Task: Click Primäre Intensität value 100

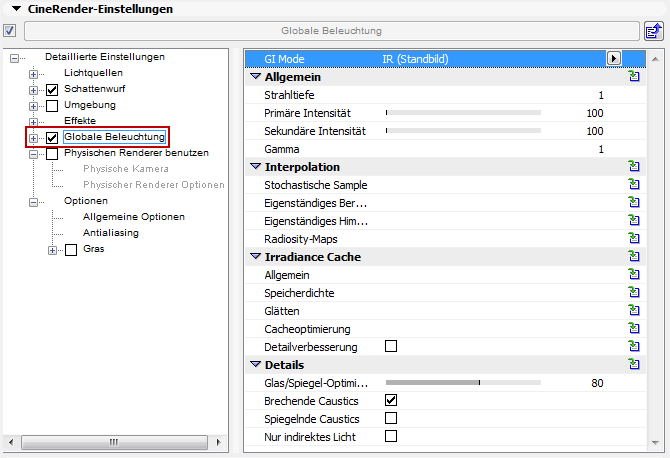Action: point(594,113)
